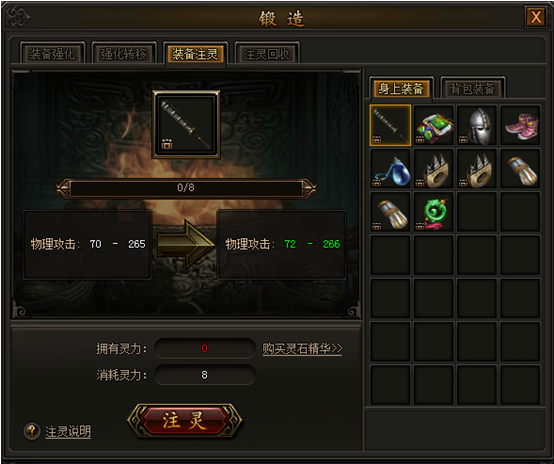Switch to the 强化转移 tab
This screenshot has height=464, width=554.
[124, 54]
